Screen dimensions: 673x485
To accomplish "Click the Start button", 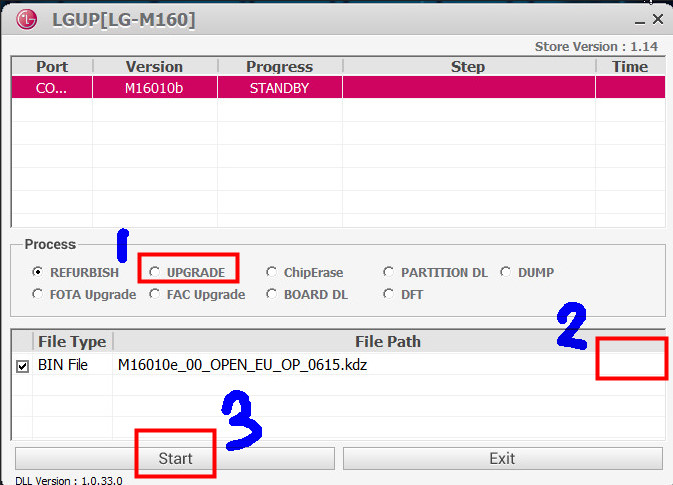I will [x=175, y=458].
